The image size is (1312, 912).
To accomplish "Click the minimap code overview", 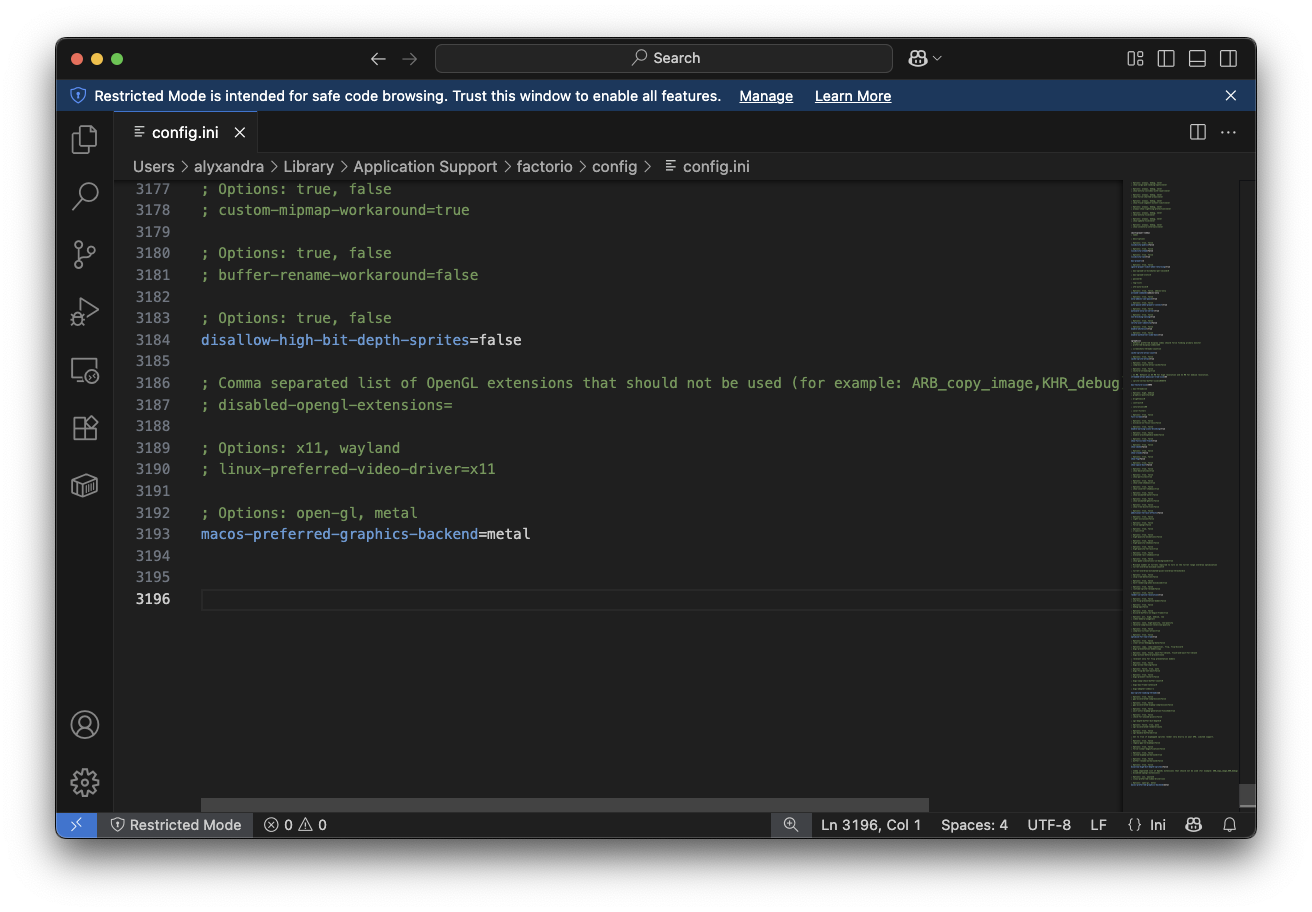I will [x=1180, y=484].
